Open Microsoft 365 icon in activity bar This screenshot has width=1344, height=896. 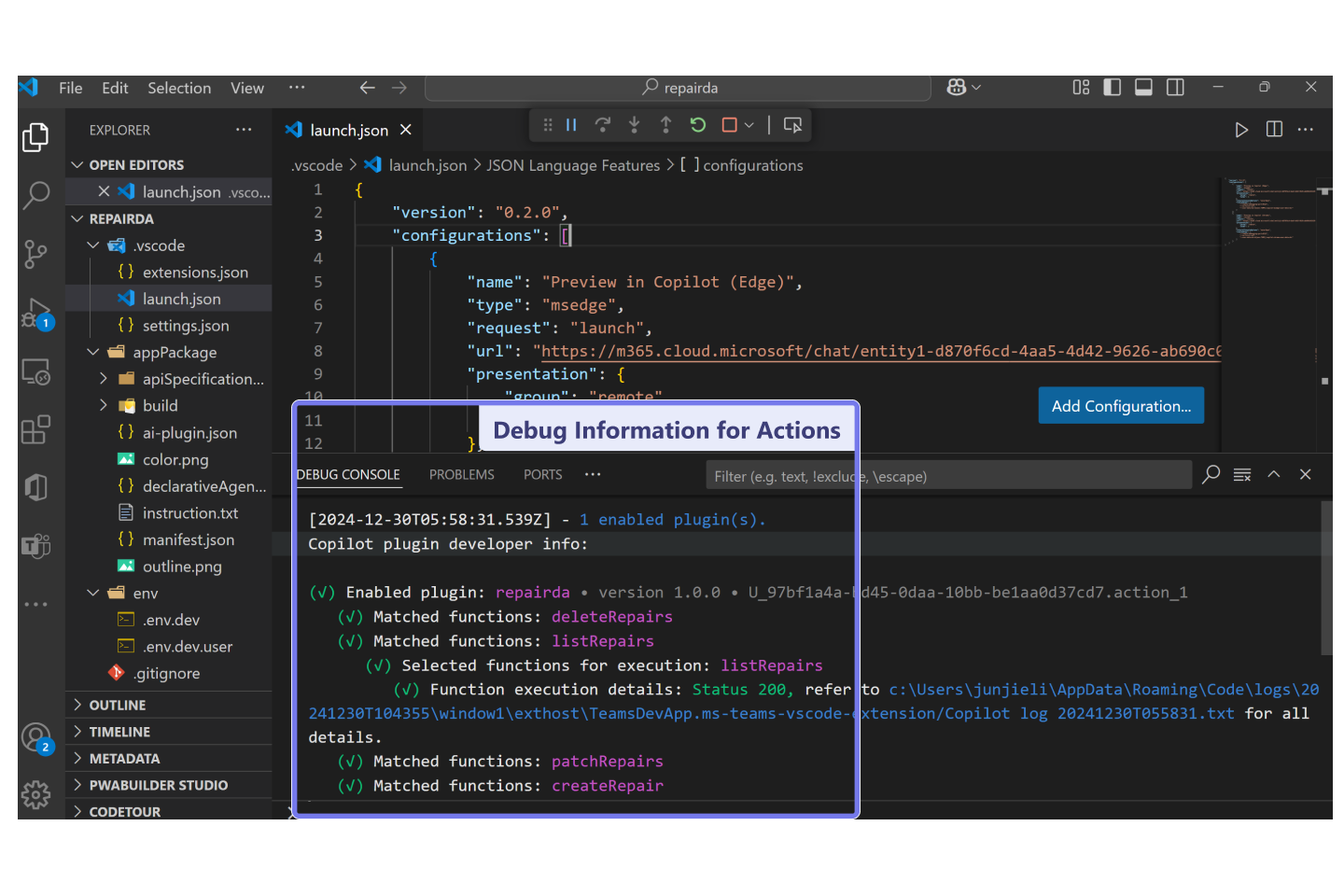35,488
